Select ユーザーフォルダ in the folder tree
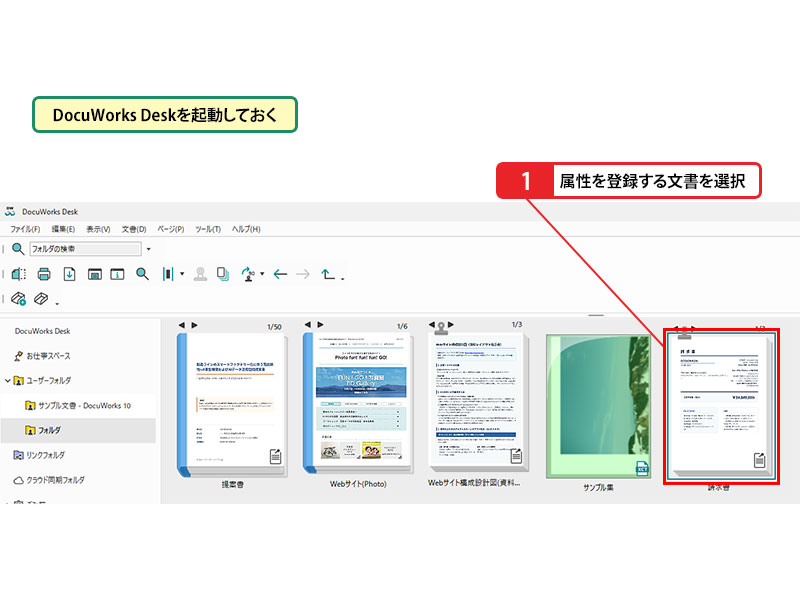The width and height of the screenshot is (800, 600). point(49,381)
